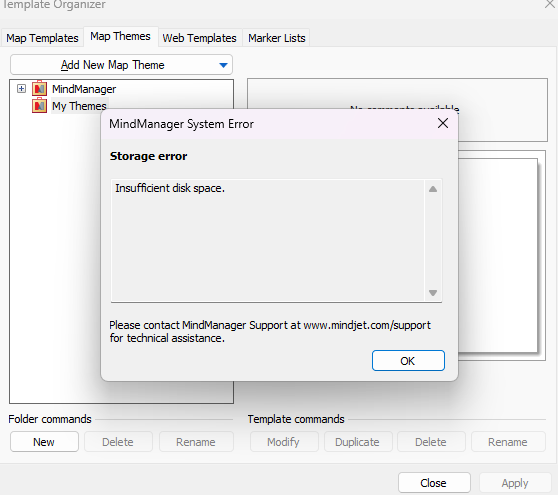Open the Web Templates tab

point(199,38)
